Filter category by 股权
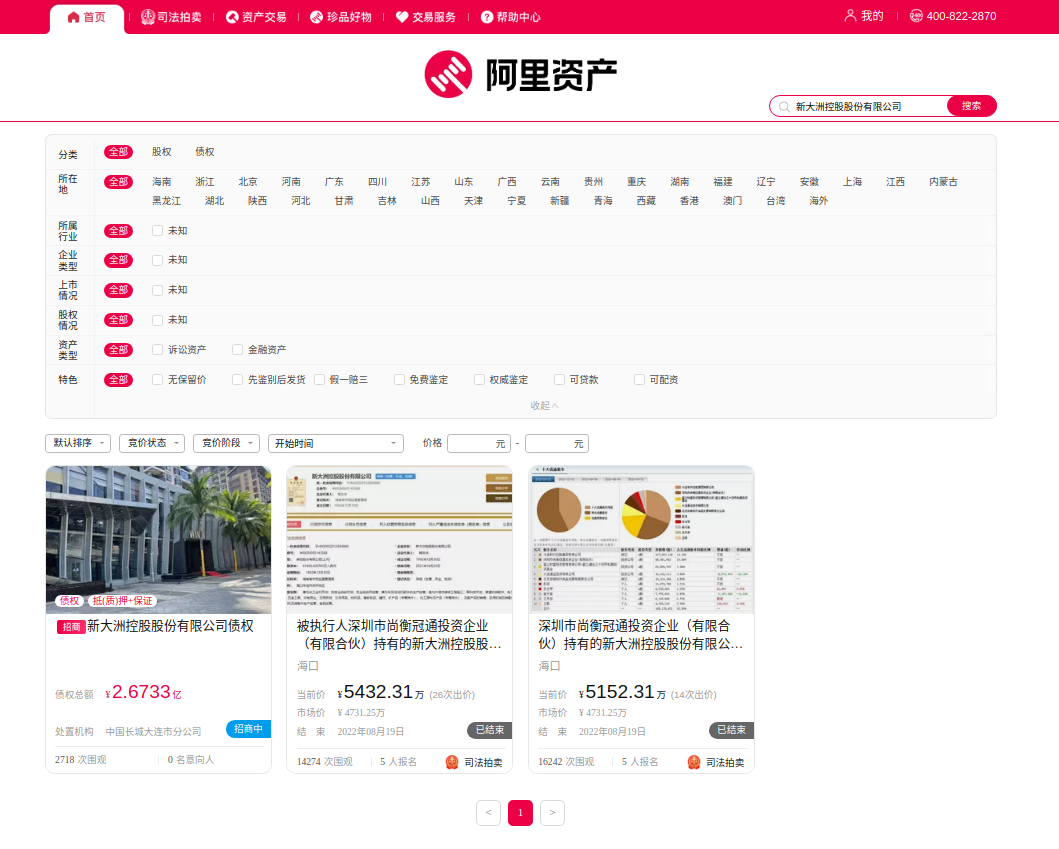Image resolution: width=1059 pixels, height=849 pixels. (161, 152)
